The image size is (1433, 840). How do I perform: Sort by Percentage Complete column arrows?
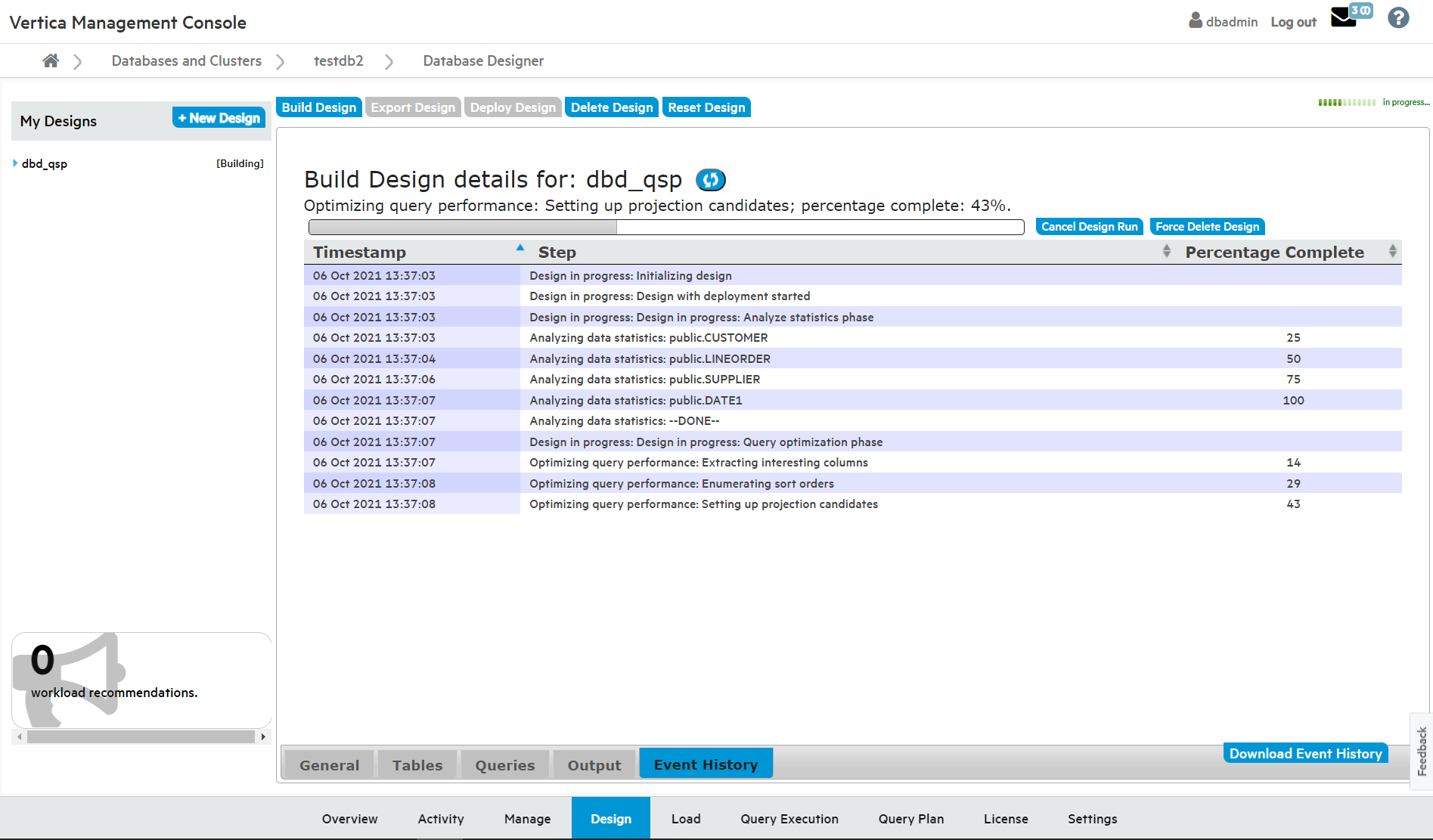click(x=1393, y=251)
